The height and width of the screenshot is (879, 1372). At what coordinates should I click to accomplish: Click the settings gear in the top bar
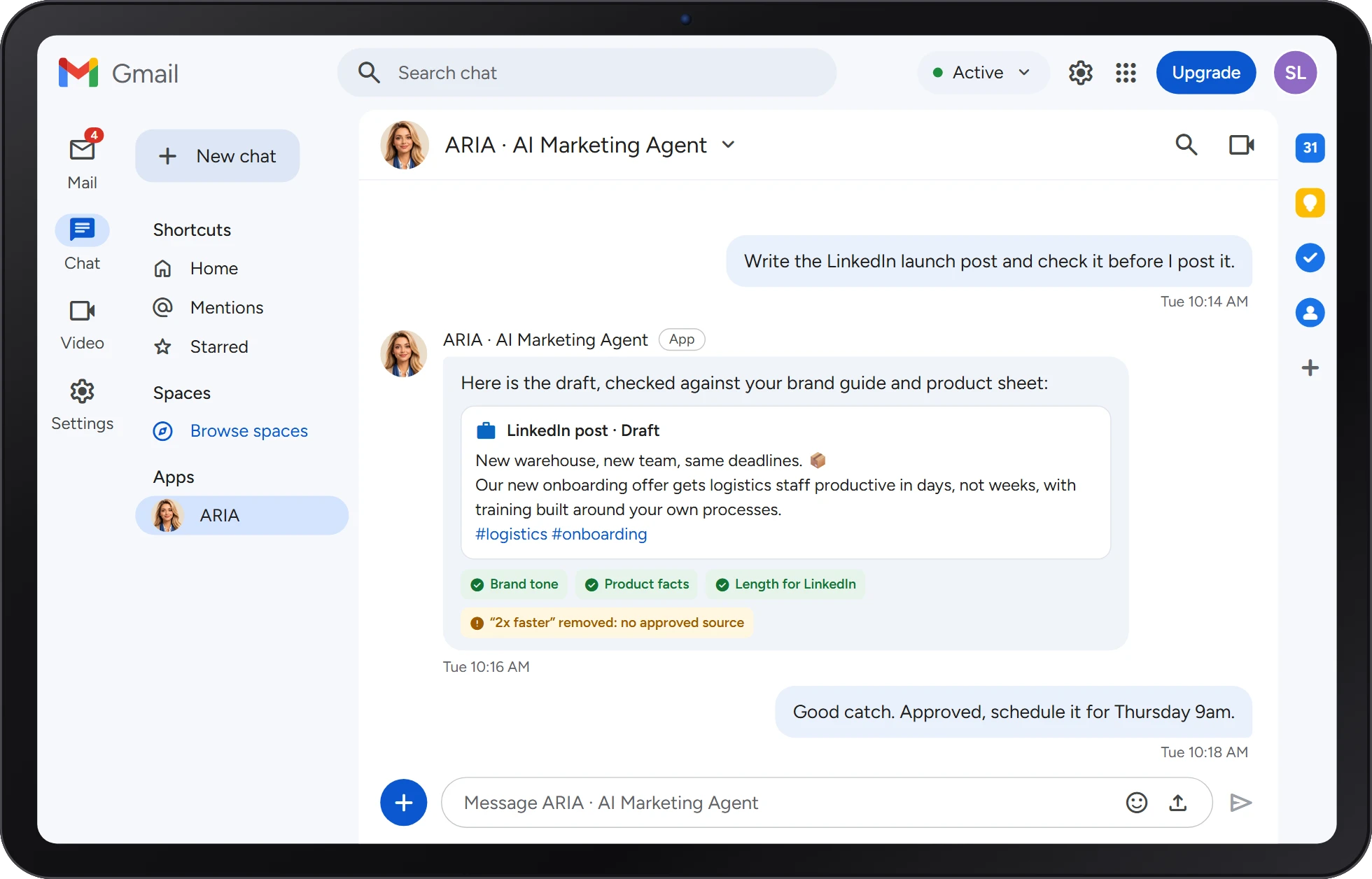point(1081,73)
